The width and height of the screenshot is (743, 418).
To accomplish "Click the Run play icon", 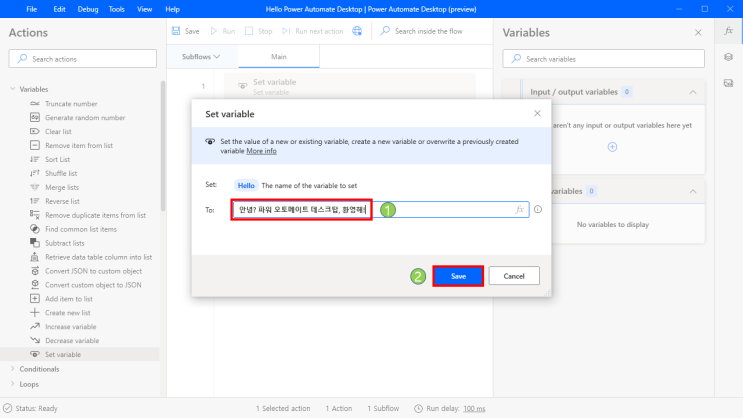I will pos(214,31).
